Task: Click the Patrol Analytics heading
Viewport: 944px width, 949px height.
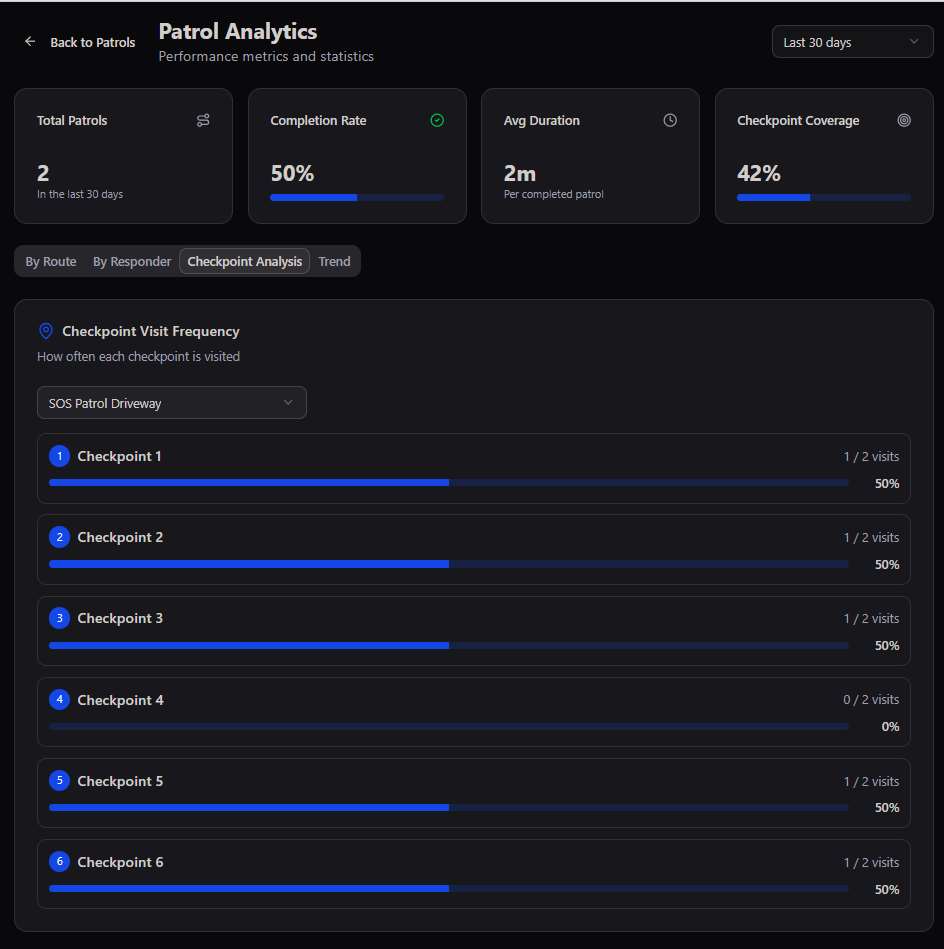Action: 238,31
